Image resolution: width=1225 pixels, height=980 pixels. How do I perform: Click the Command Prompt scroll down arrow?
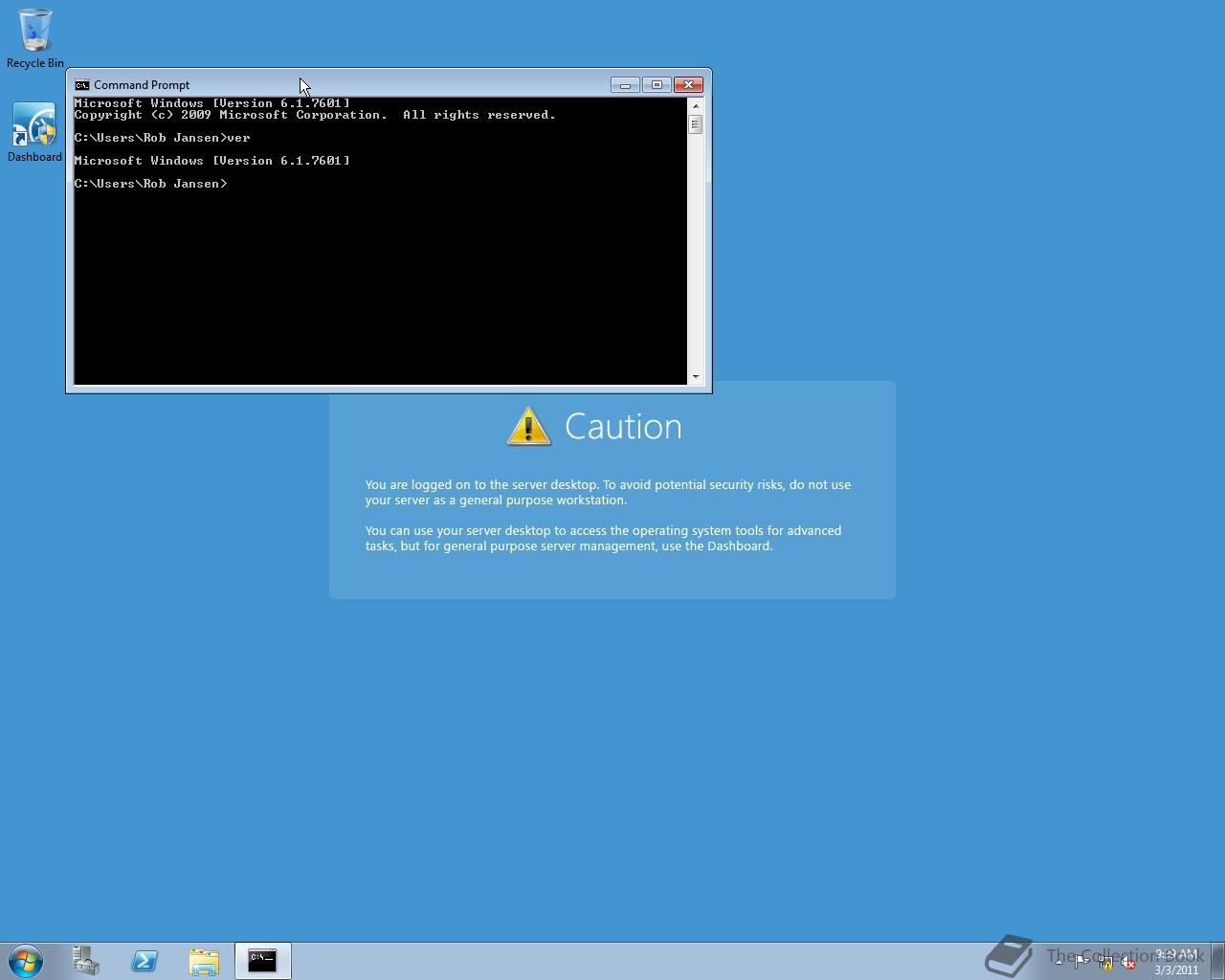click(696, 377)
